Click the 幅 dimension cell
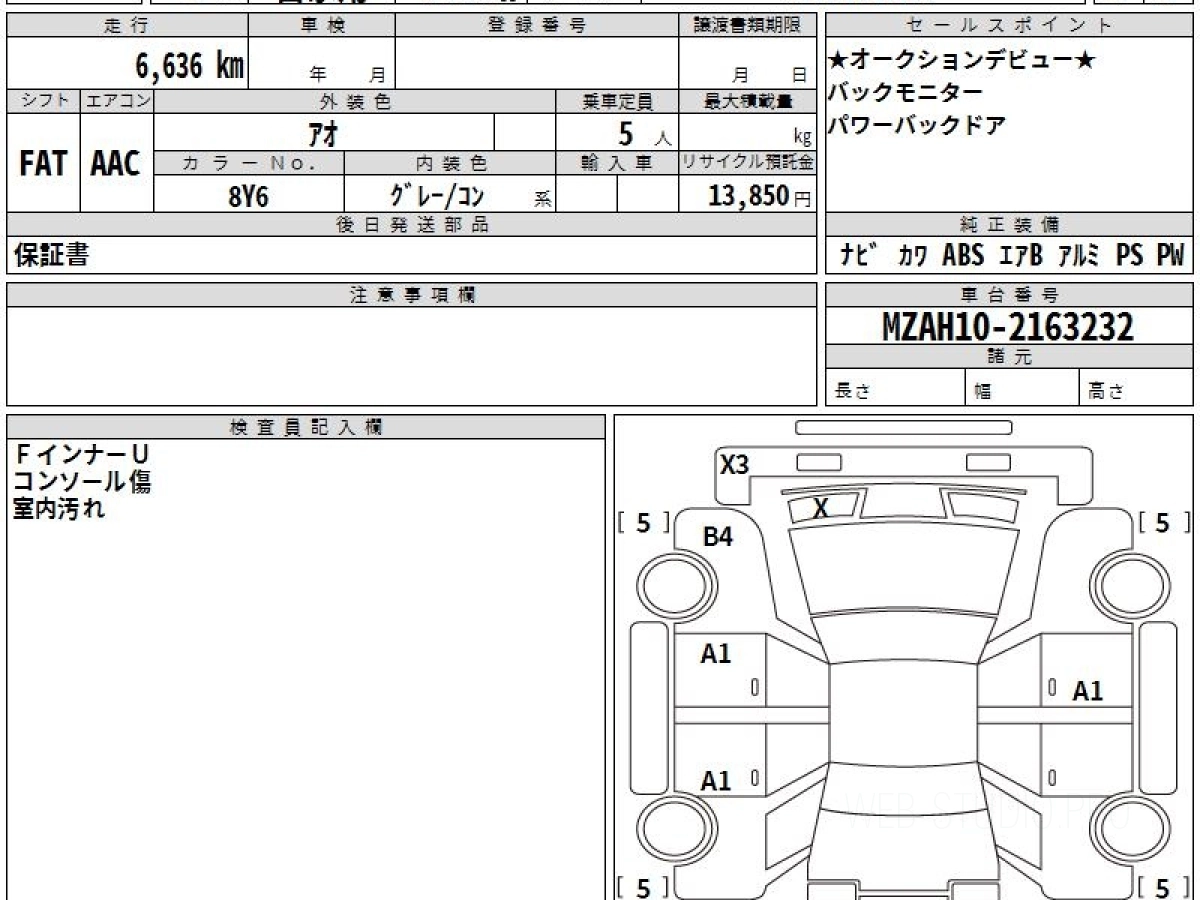 pyautogui.click(x=1022, y=388)
